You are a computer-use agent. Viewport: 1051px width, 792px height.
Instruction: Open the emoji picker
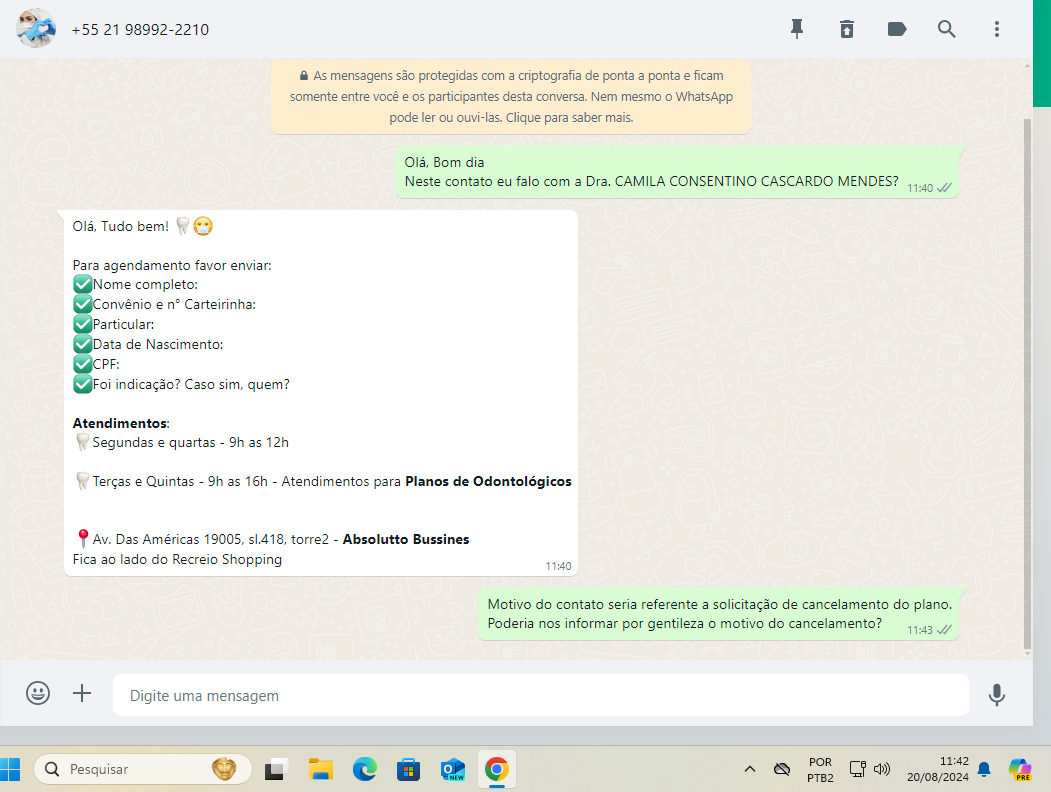point(38,693)
